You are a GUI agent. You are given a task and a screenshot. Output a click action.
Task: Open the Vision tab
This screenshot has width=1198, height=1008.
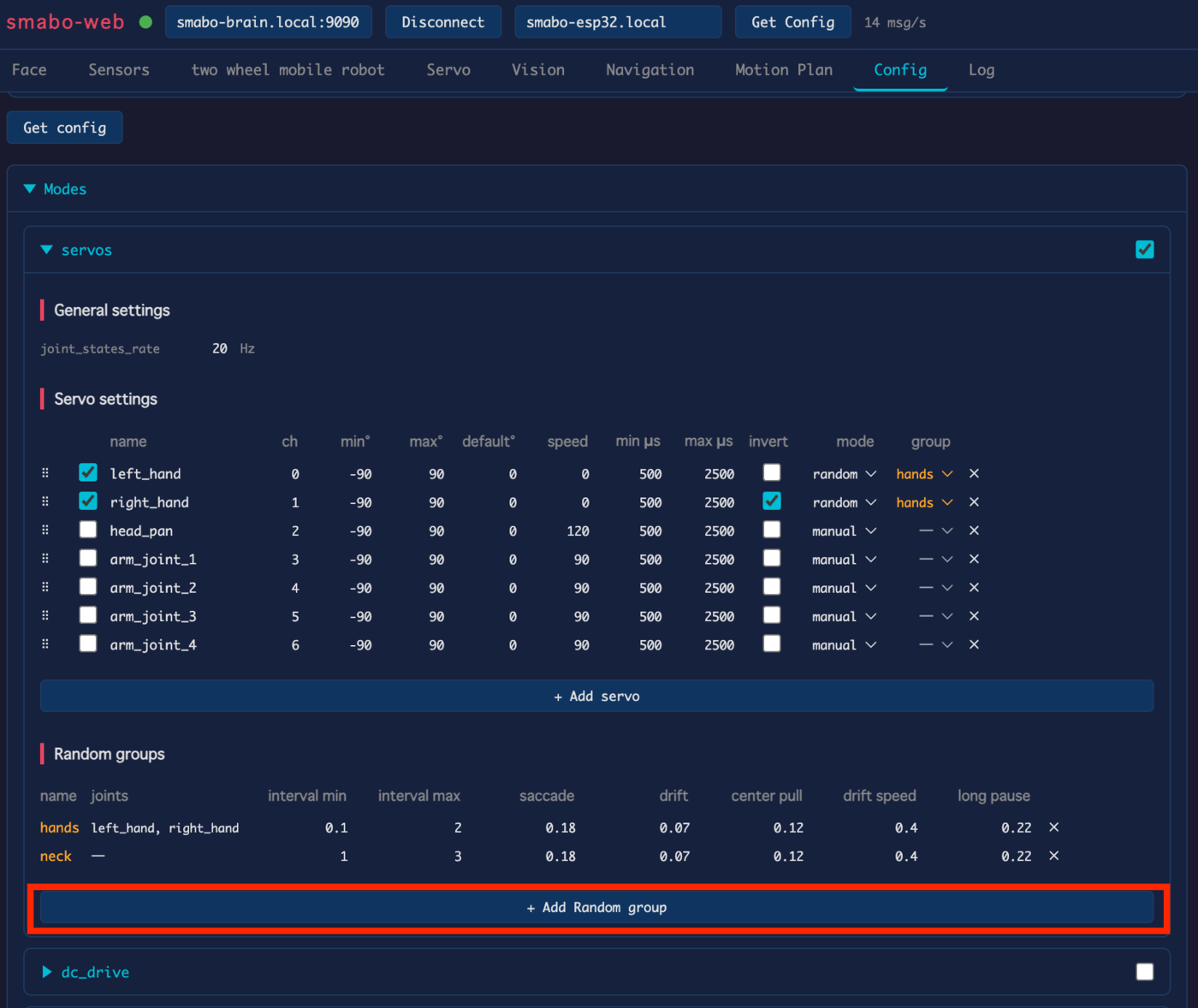[538, 70]
